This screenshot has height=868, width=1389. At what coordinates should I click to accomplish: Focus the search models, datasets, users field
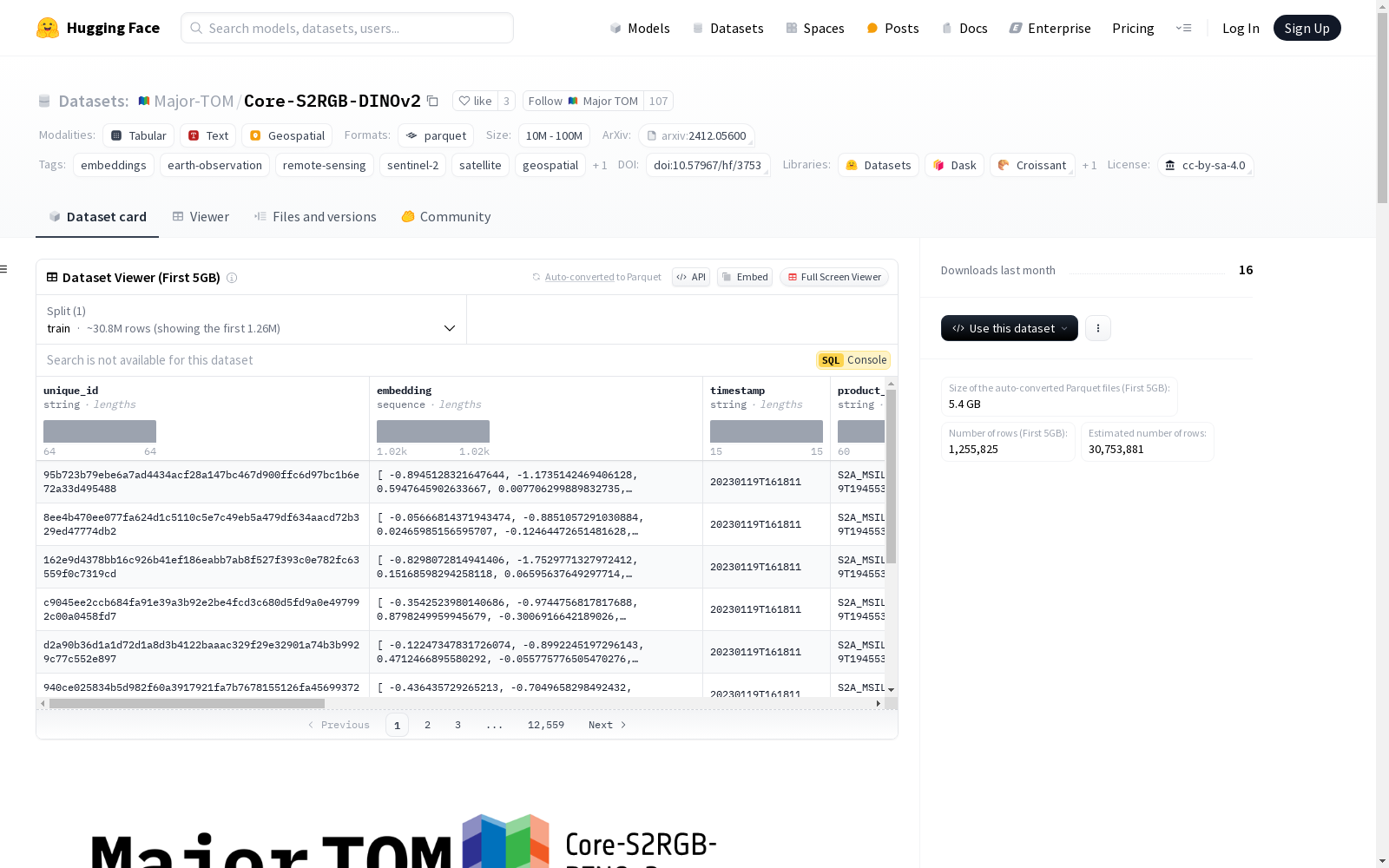point(347,28)
